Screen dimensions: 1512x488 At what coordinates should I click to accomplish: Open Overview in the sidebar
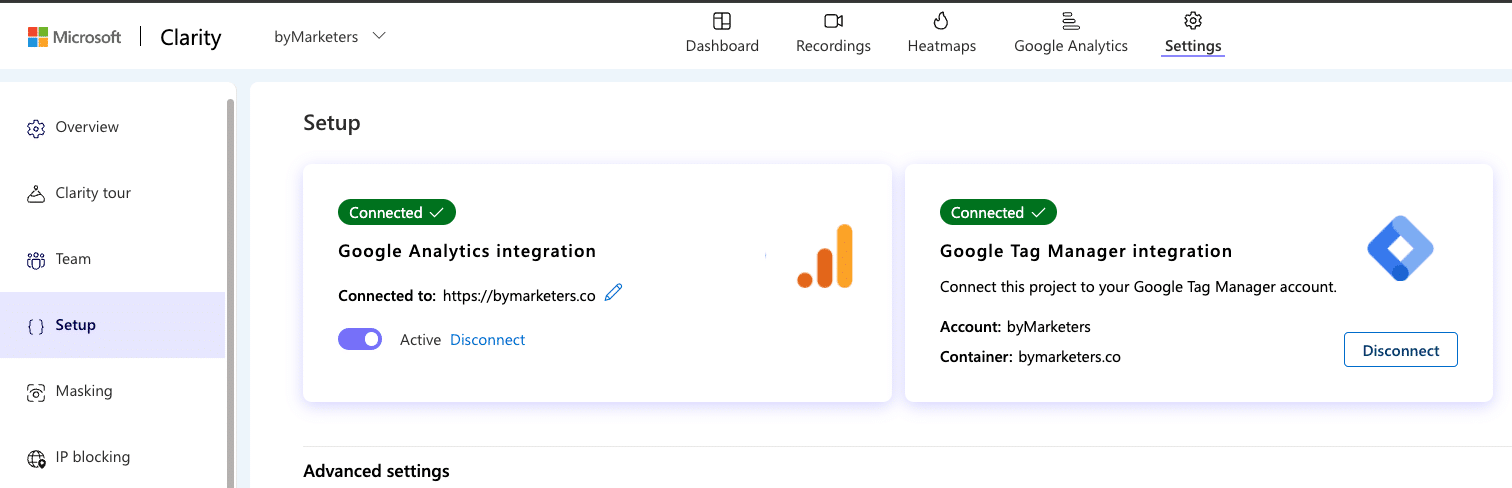pyautogui.click(x=87, y=127)
